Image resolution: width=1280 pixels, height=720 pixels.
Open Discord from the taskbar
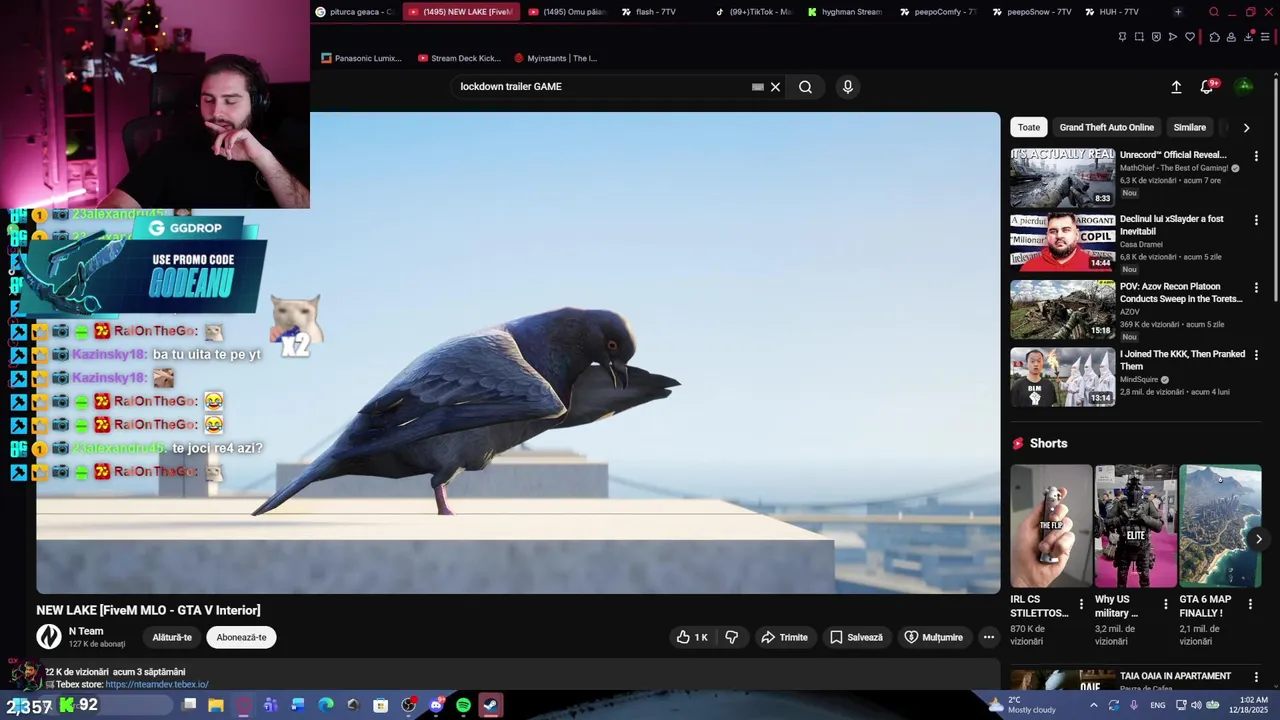[x=436, y=705]
